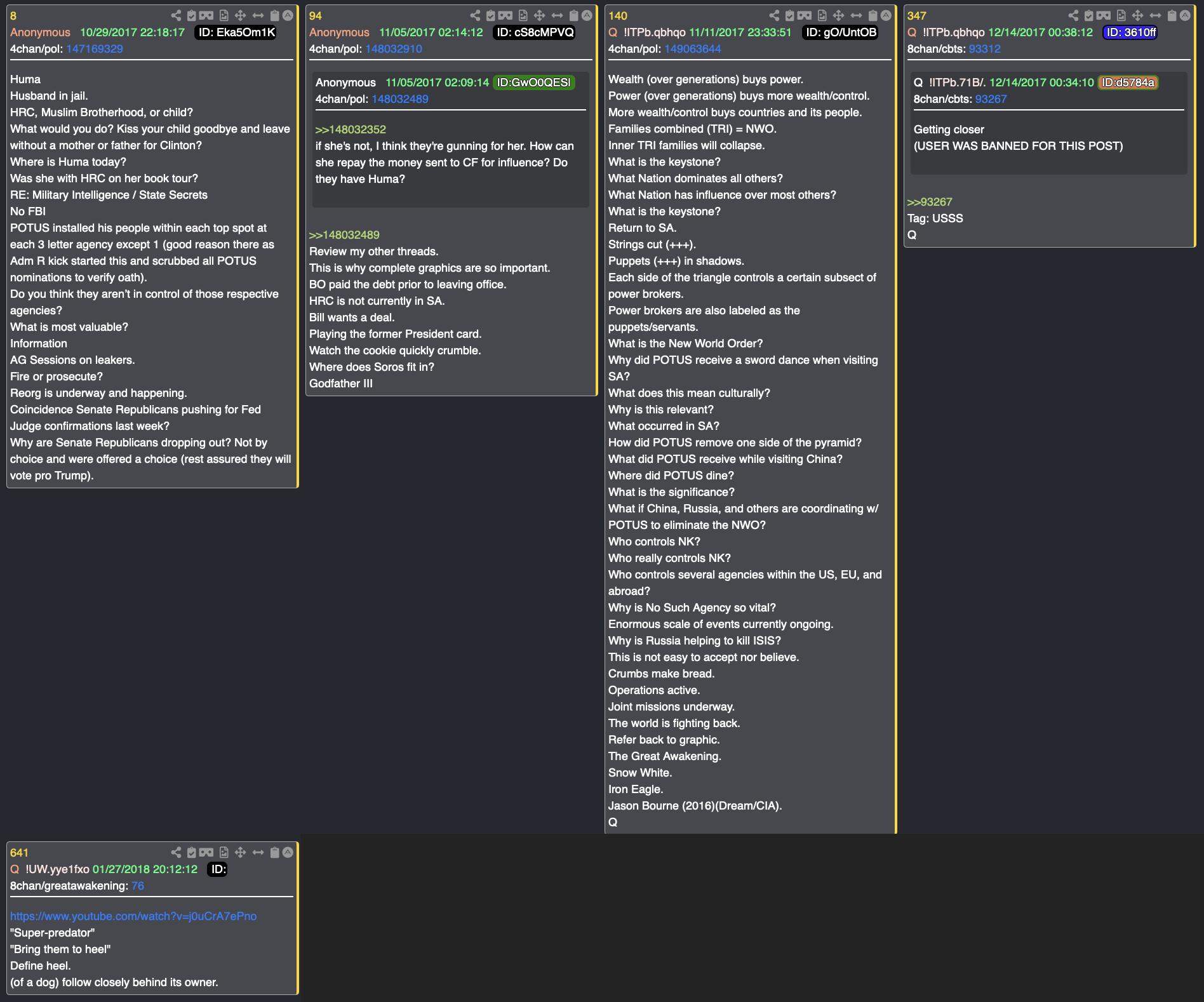Open 4chan/pol link 148032910
Image resolution: width=1204 pixels, height=1002 pixels.
click(x=394, y=49)
